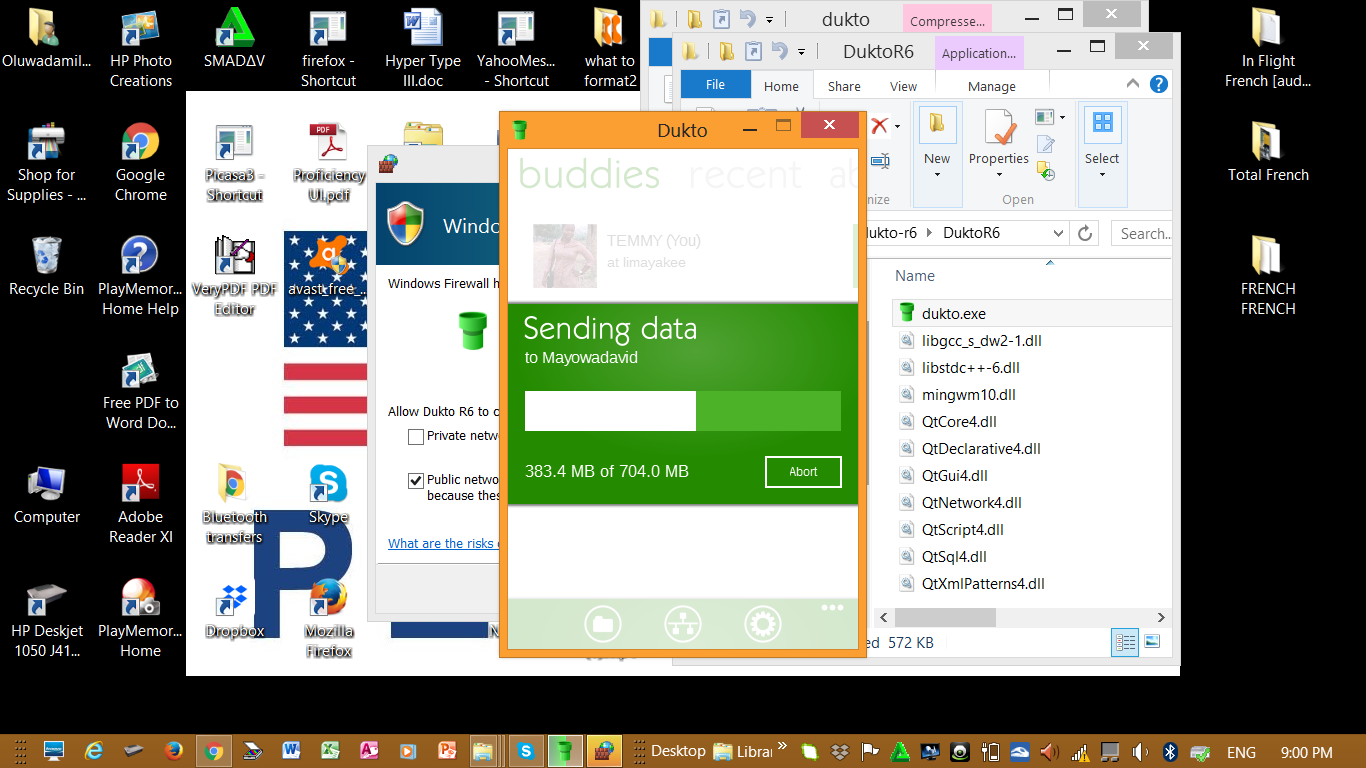The image size is (1366, 768).
Task: Abort the Dukto data transfer
Action: (803, 472)
